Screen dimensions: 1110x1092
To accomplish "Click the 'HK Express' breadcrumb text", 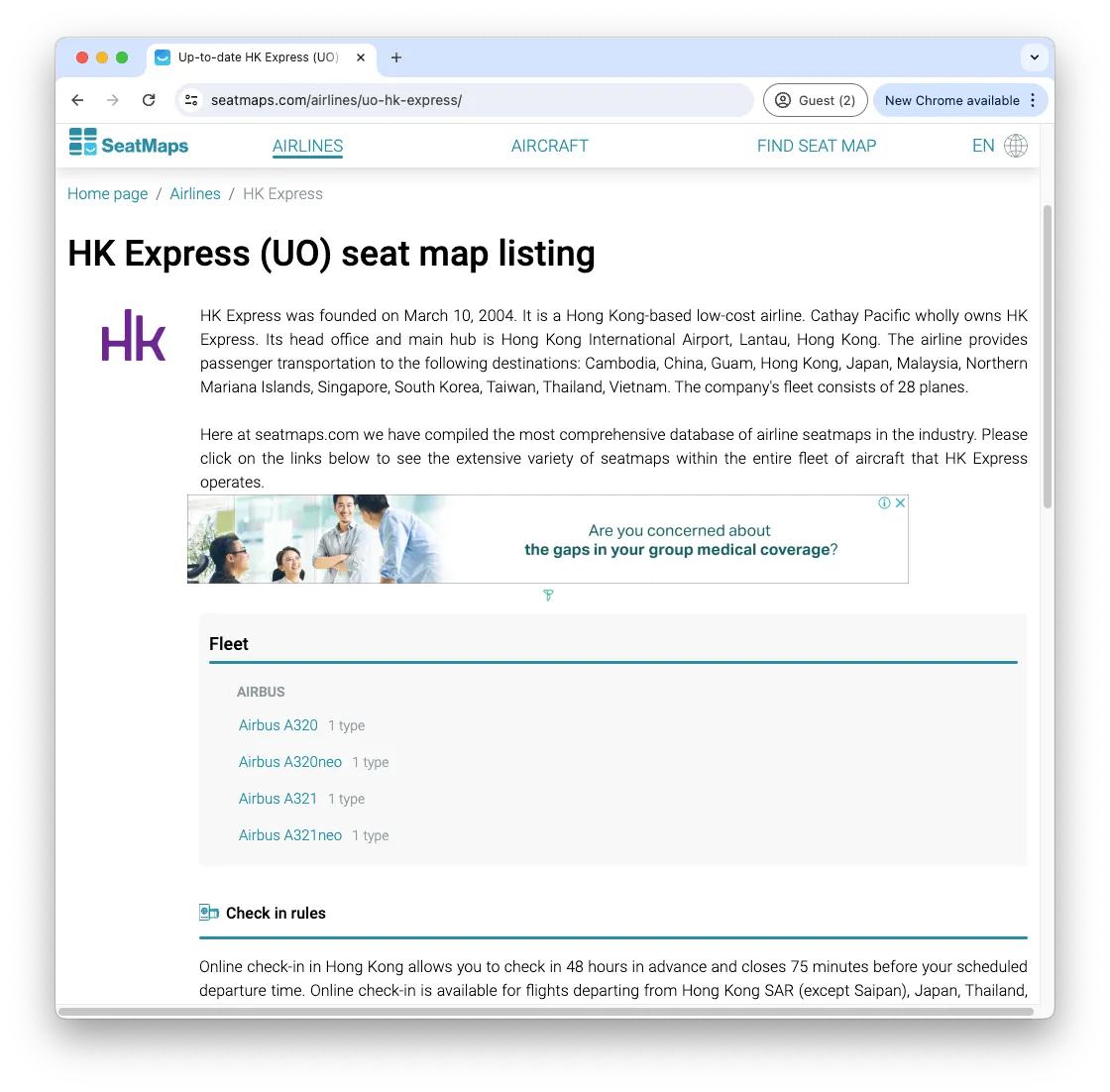I will pos(282,194).
